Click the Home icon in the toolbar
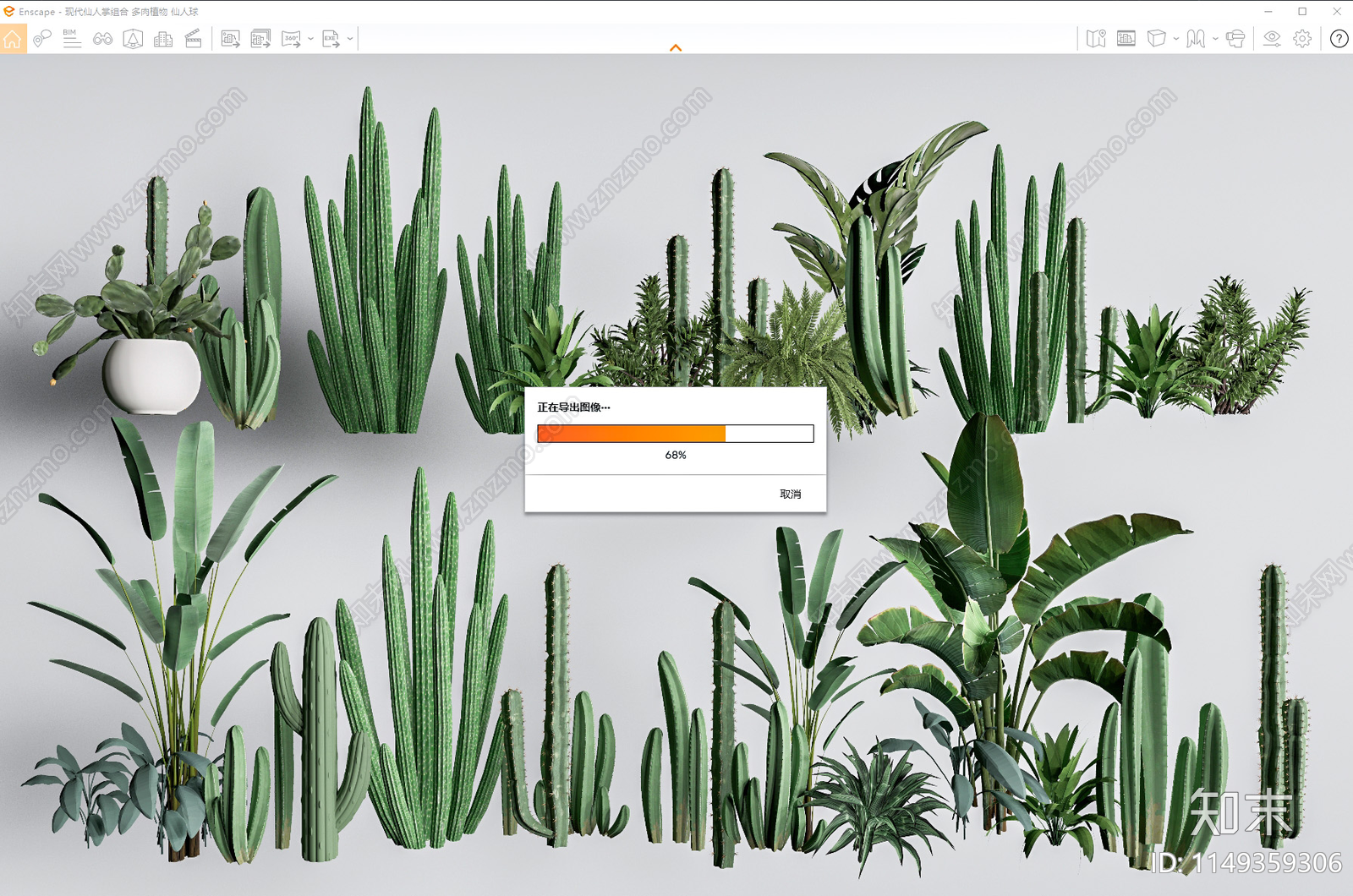This screenshot has height=896, width=1353. [13, 39]
